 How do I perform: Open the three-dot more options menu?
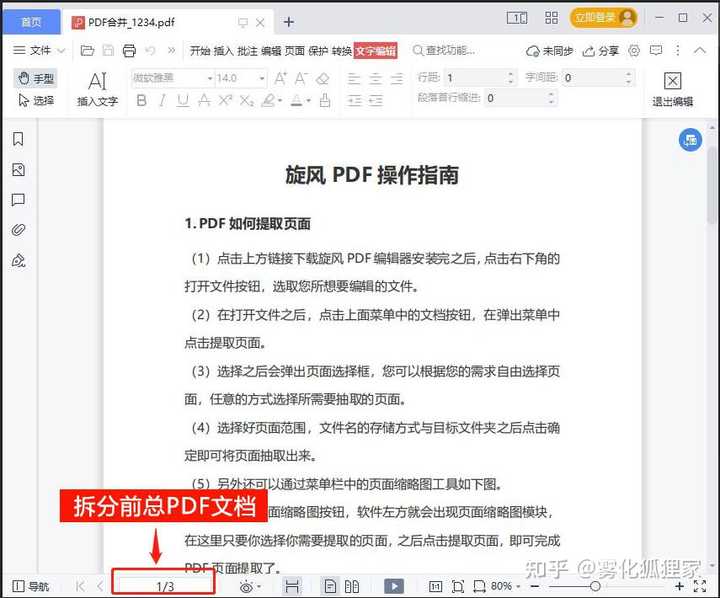point(678,50)
